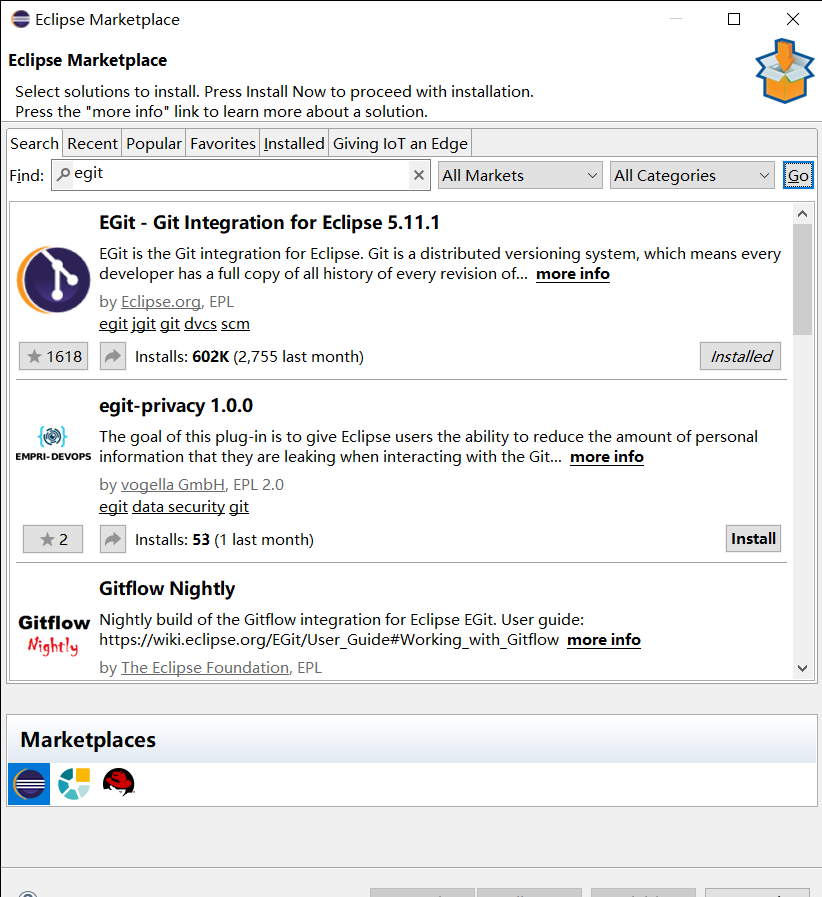Open the Favorites tab
The image size is (822, 897).
(223, 143)
